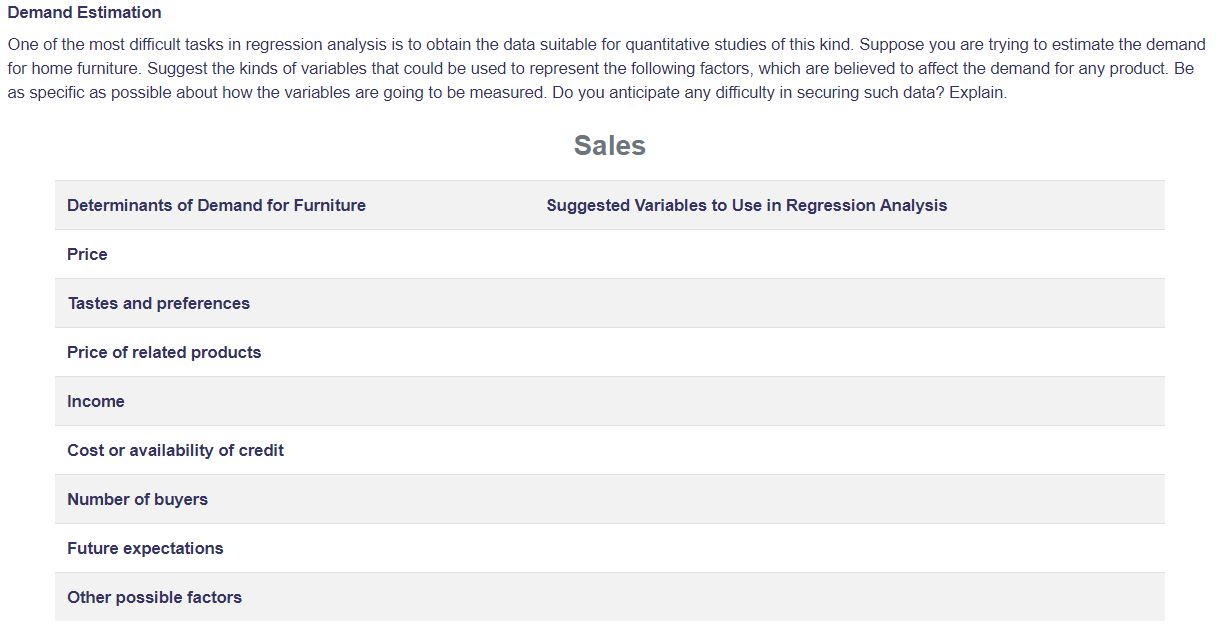Click the paragraph beginning 'One of the most difficult tasks'
This screenshot has width=1225, height=635.
(x=606, y=68)
